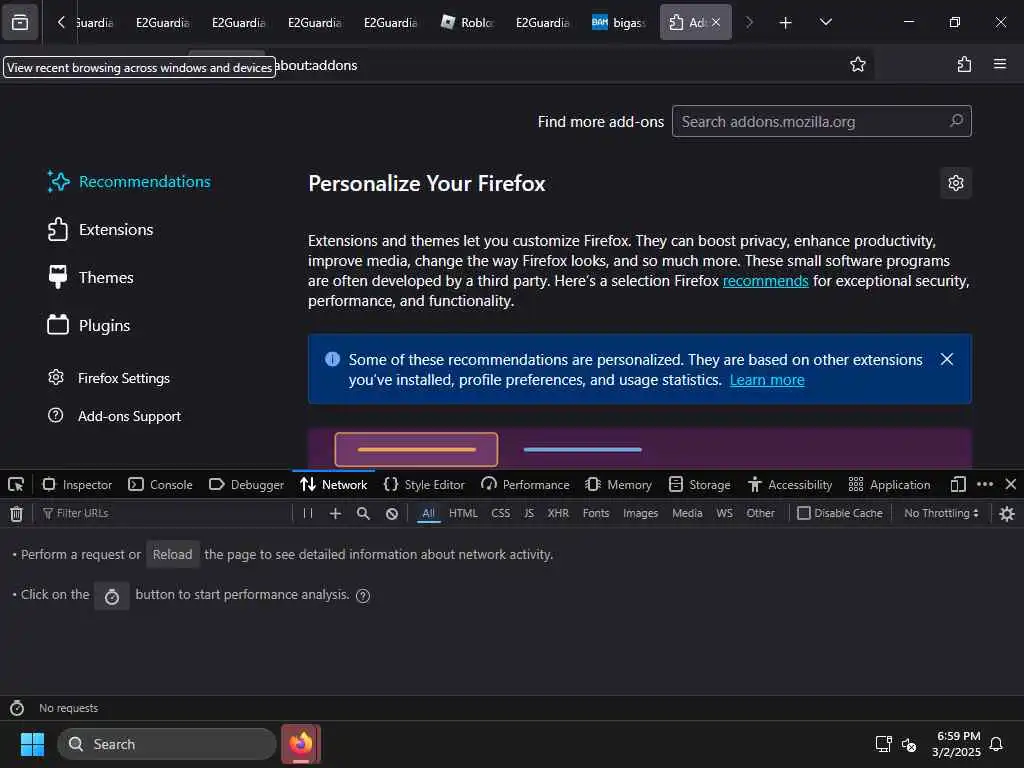Image resolution: width=1024 pixels, height=768 pixels.
Task: Filter requests by XHR
Action: [558, 513]
